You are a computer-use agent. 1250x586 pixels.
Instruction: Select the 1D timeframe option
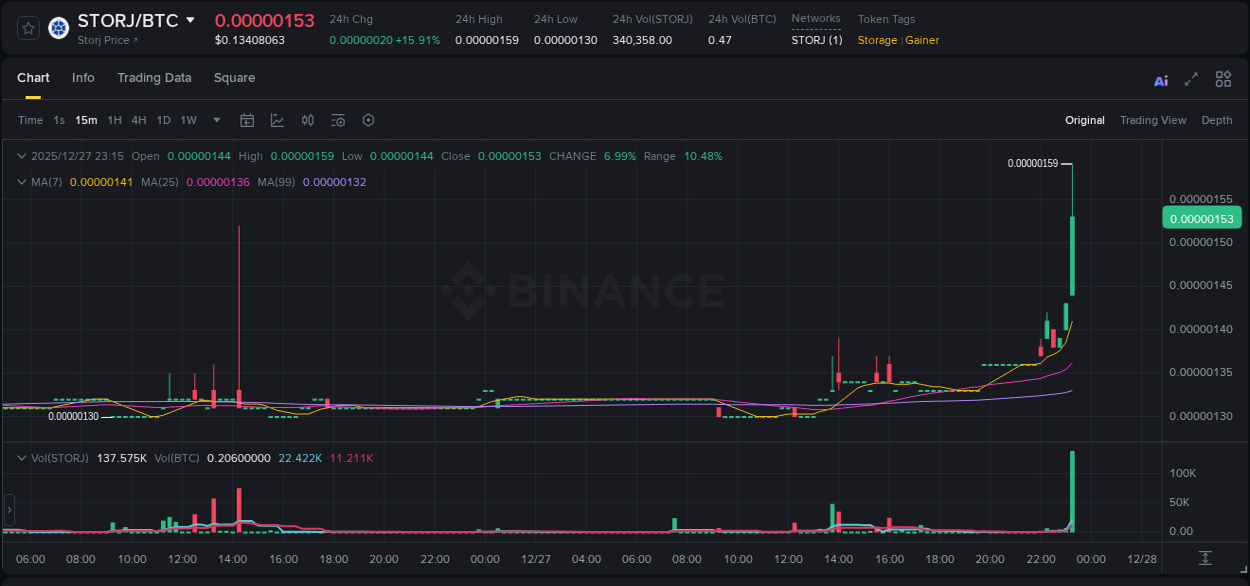point(163,120)
